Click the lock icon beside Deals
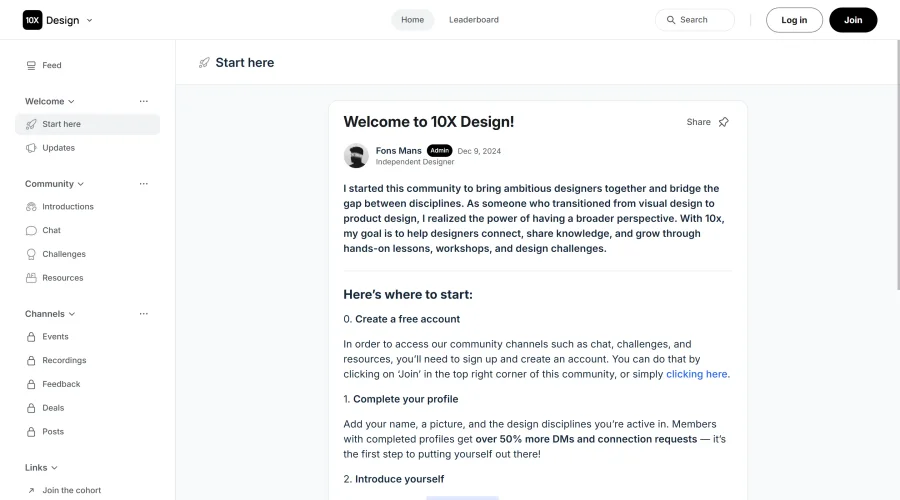The width and height of the screenshot is (900, 500). (31, 408)
